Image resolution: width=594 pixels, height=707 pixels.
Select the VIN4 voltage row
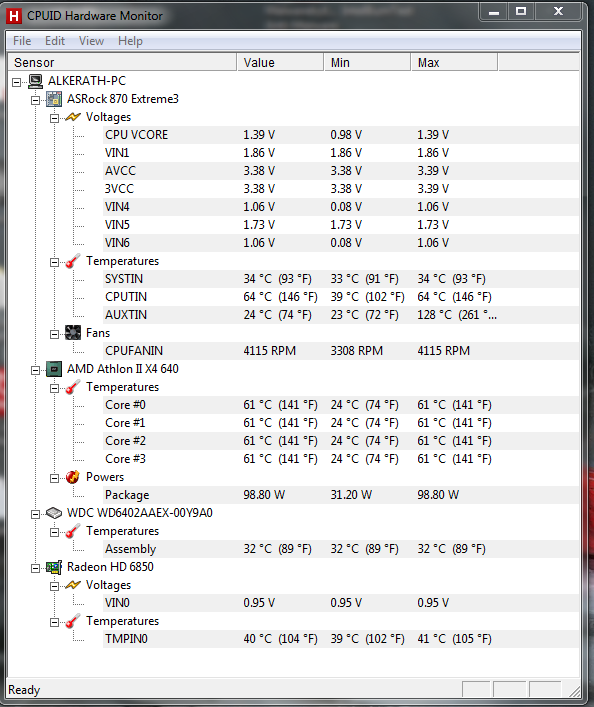341,207
